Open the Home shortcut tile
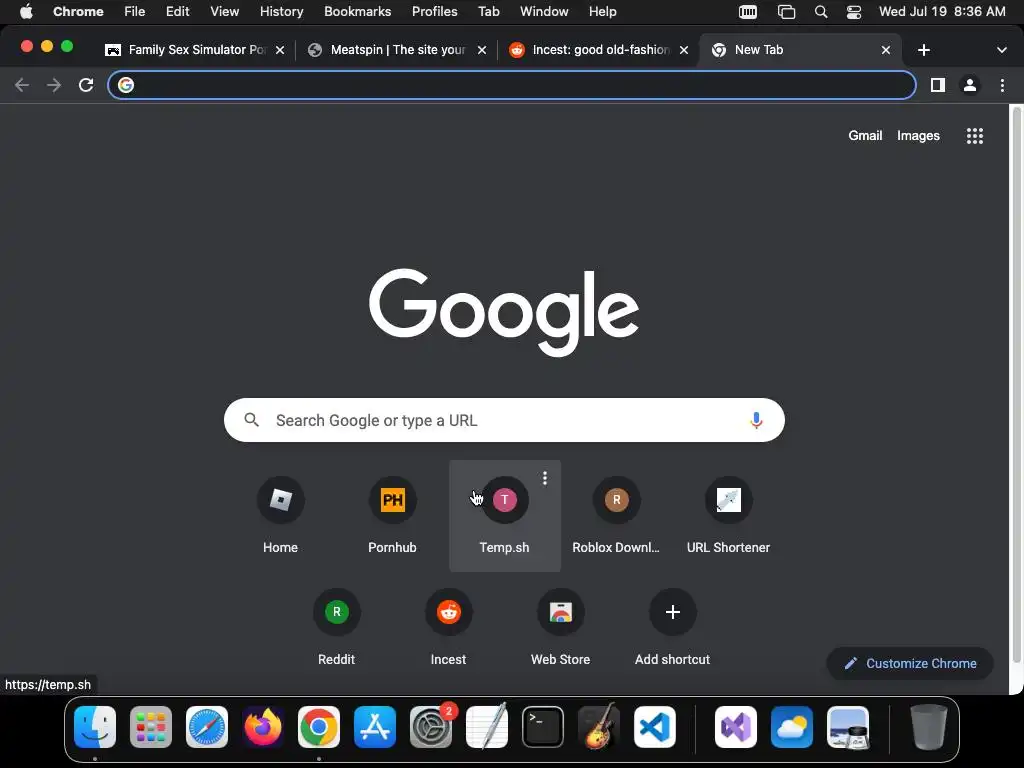The height and width of the screenshot is (768, 1024). coord(280,515)
